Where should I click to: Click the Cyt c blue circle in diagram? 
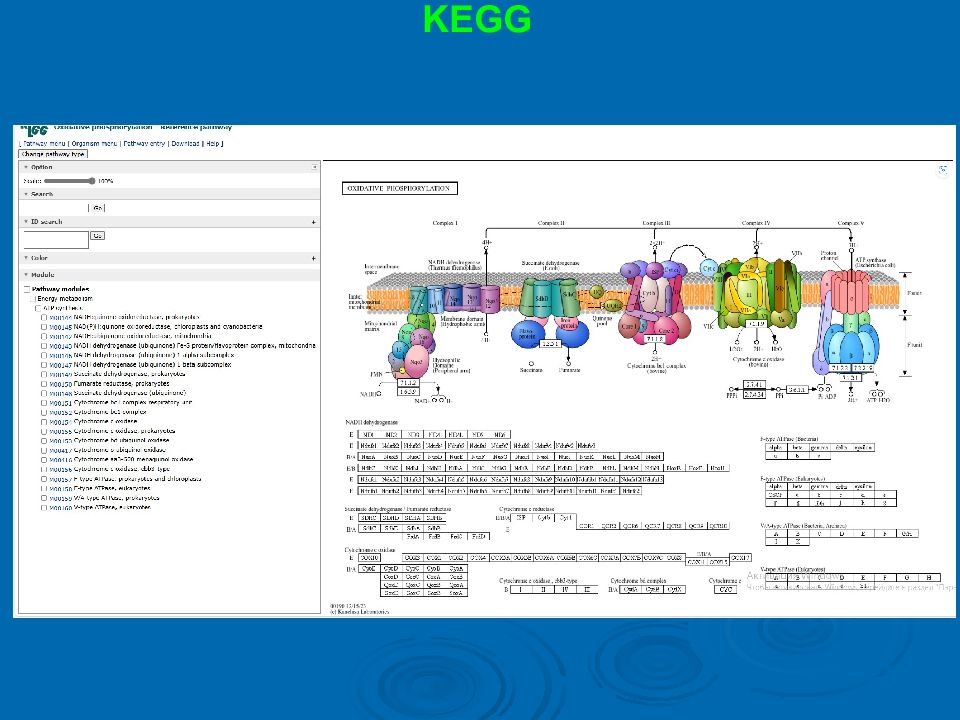[709, 268]
